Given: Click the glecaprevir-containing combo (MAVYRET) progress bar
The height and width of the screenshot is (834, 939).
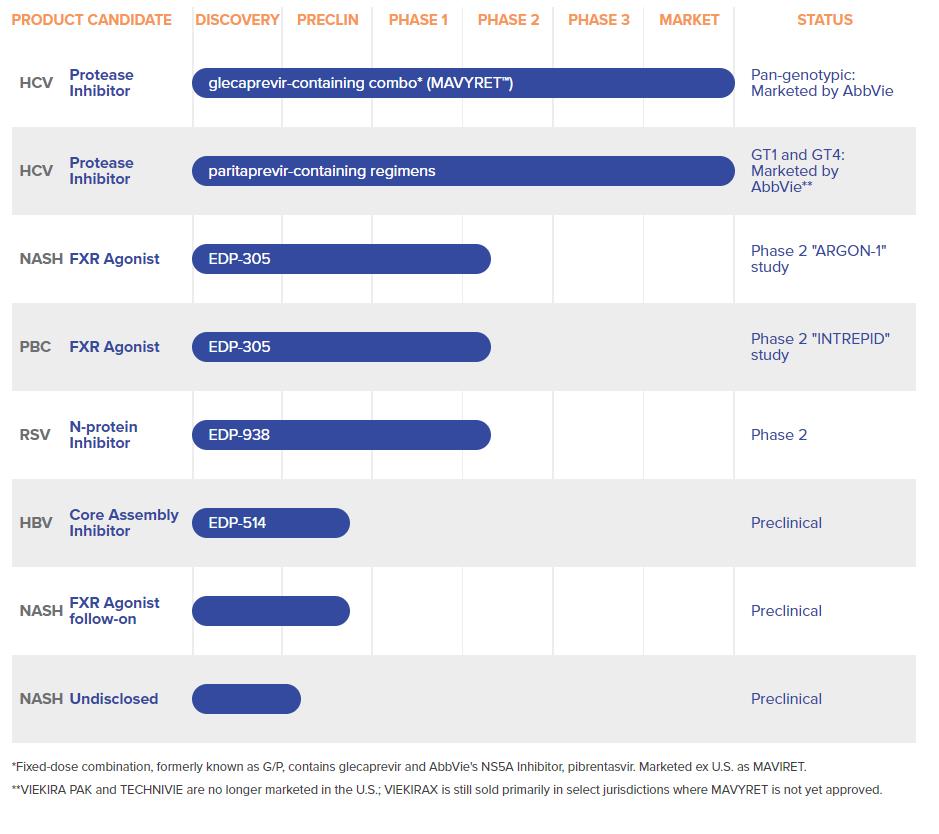Looking at the screenshot, I should coord(463,83).
